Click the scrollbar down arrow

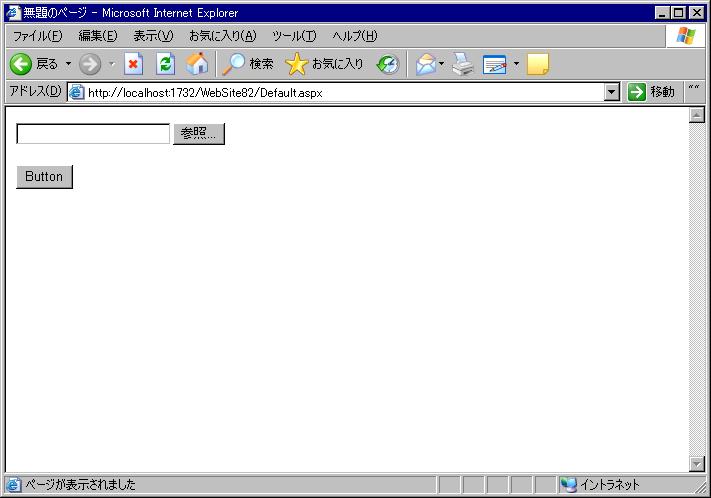click(x=696, y=464)
